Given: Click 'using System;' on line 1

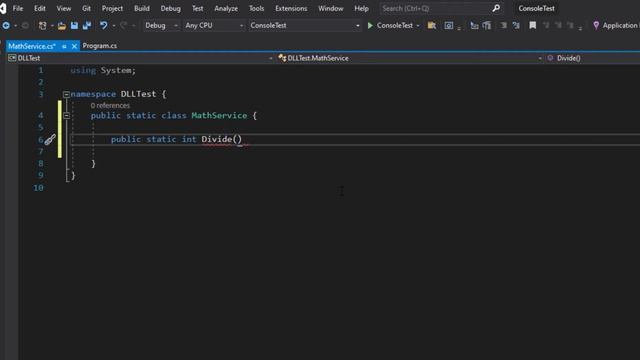Looking at the screenshot, I should point(103,70).
